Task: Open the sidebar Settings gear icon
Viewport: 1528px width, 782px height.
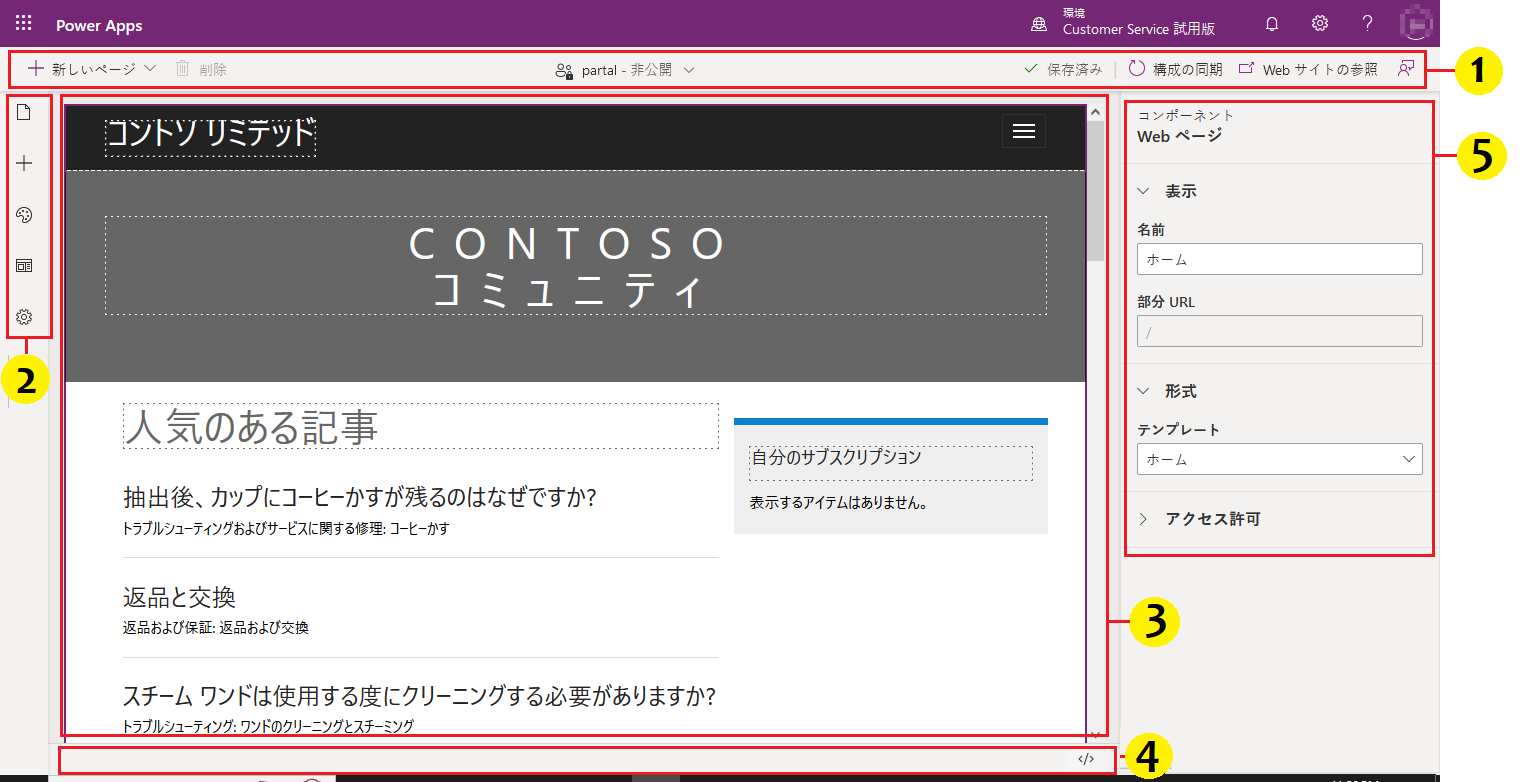Action: (26, 317)
